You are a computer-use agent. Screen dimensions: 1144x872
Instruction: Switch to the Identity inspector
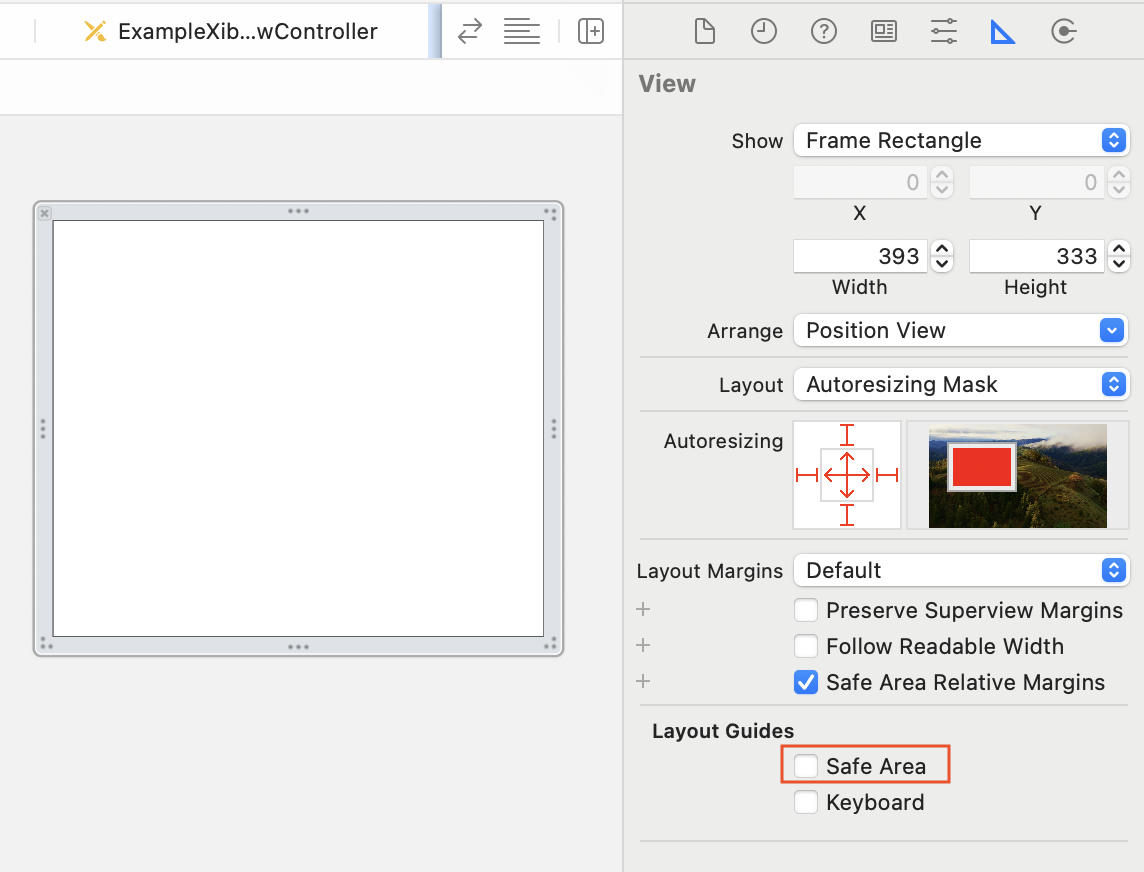[x=884, y=32]
